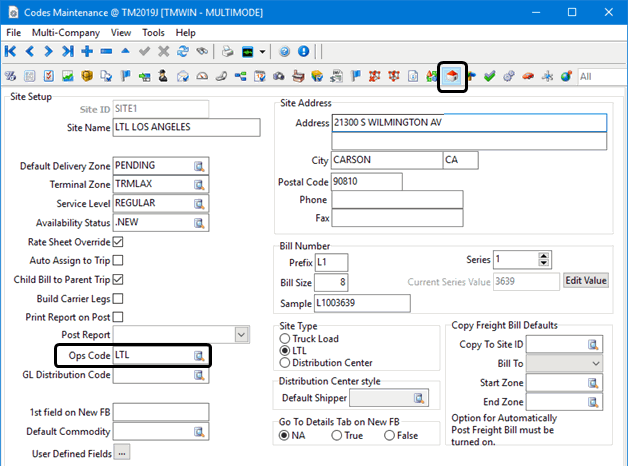Open the highlighted Site Setup house icon
Screen dimensions: 628x466
coord(453,76)
